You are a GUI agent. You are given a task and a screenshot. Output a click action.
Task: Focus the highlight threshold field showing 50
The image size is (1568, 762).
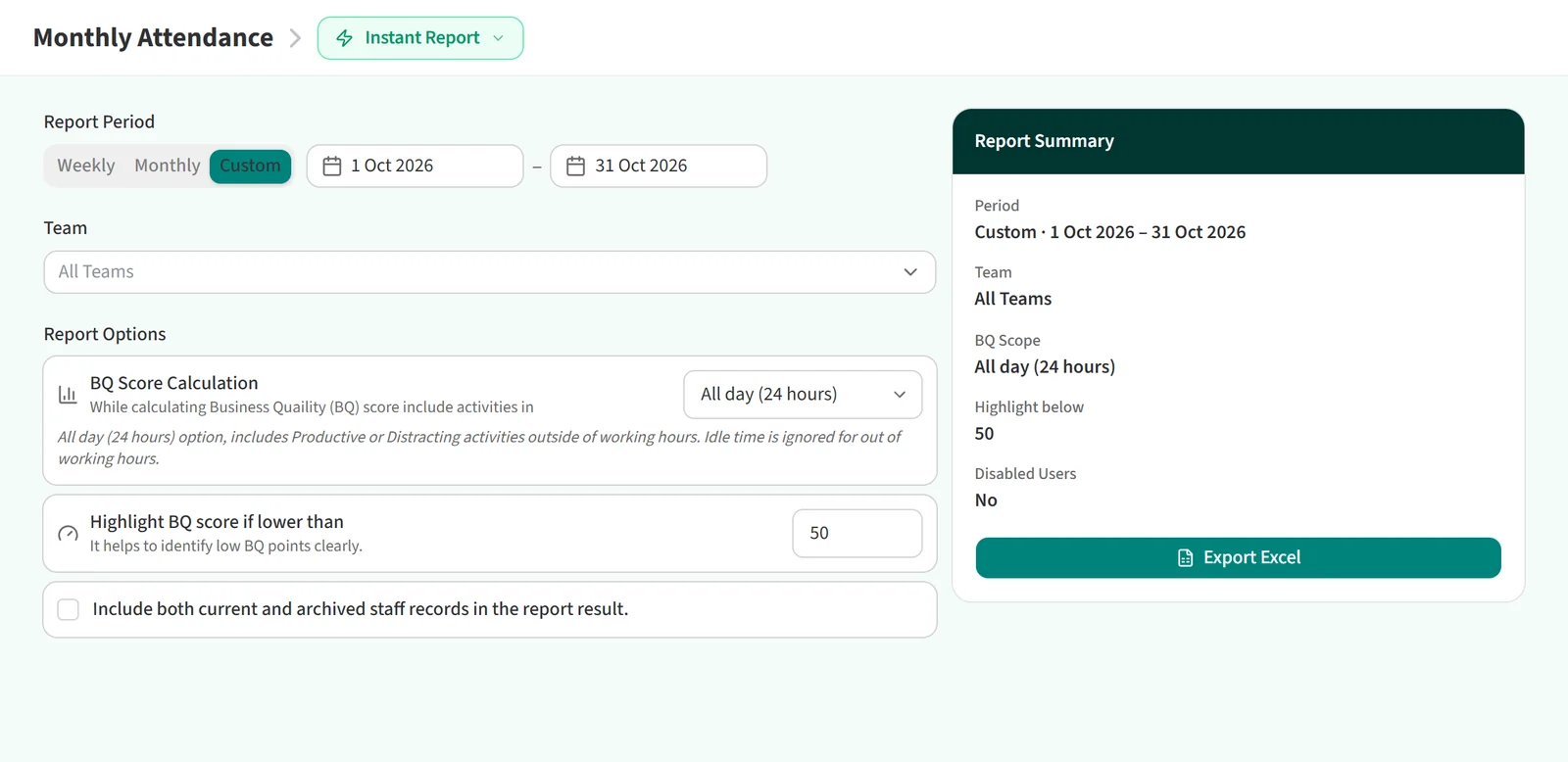[x=857, y=534]
